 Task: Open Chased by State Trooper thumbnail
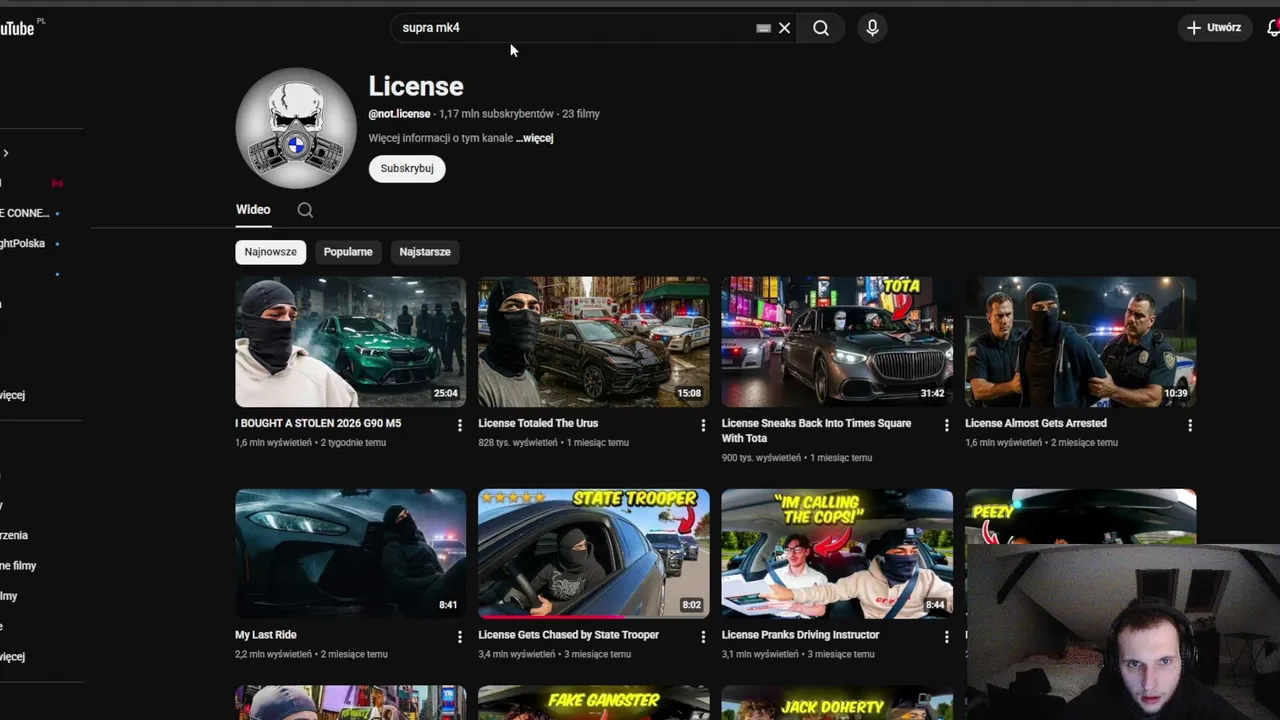[x=594, y=554]
